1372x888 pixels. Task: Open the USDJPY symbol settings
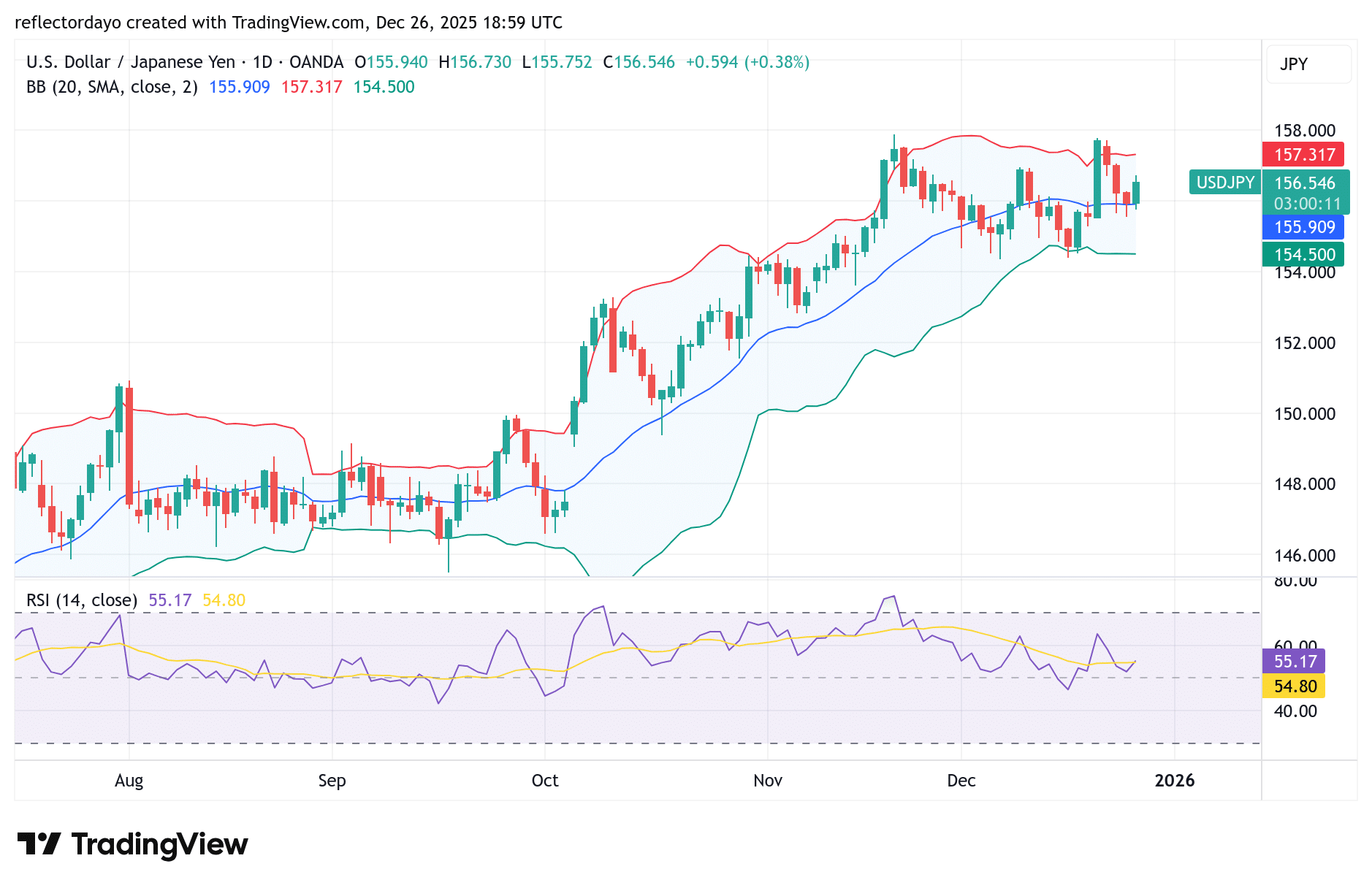click(x=132, y=62)
